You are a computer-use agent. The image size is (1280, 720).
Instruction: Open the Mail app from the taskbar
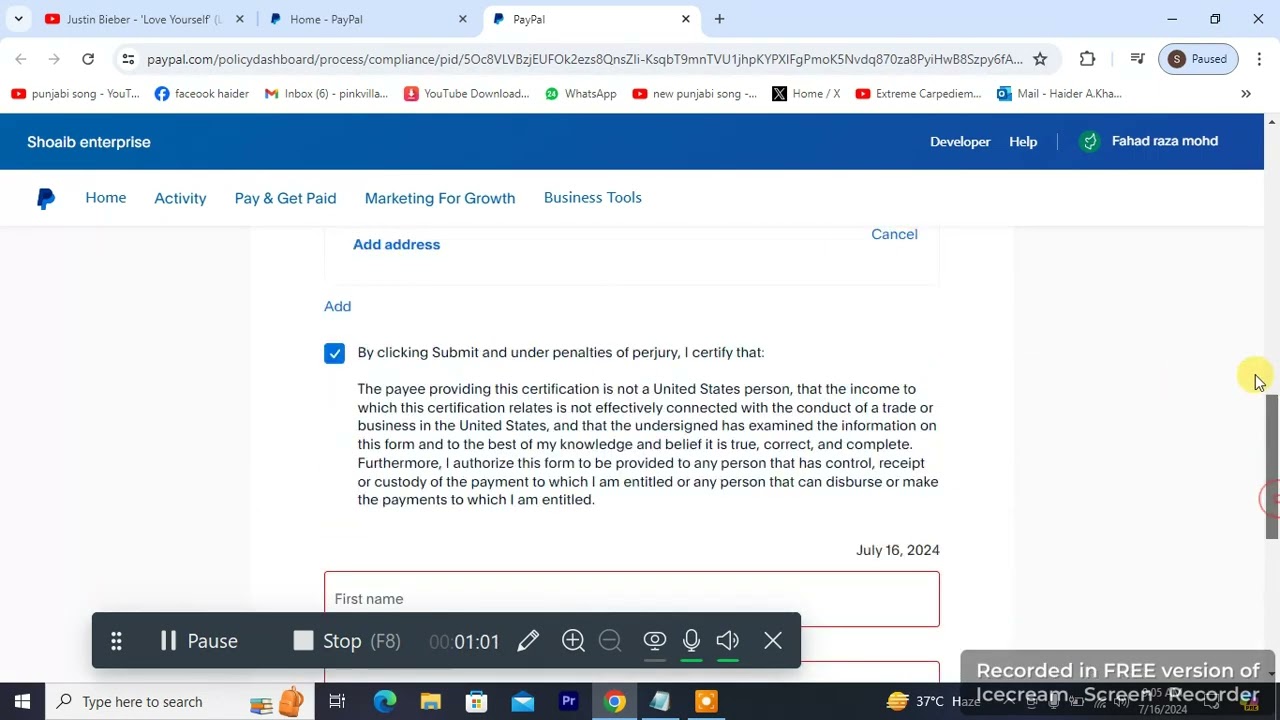pyautogui.click(x=523, y=702)
